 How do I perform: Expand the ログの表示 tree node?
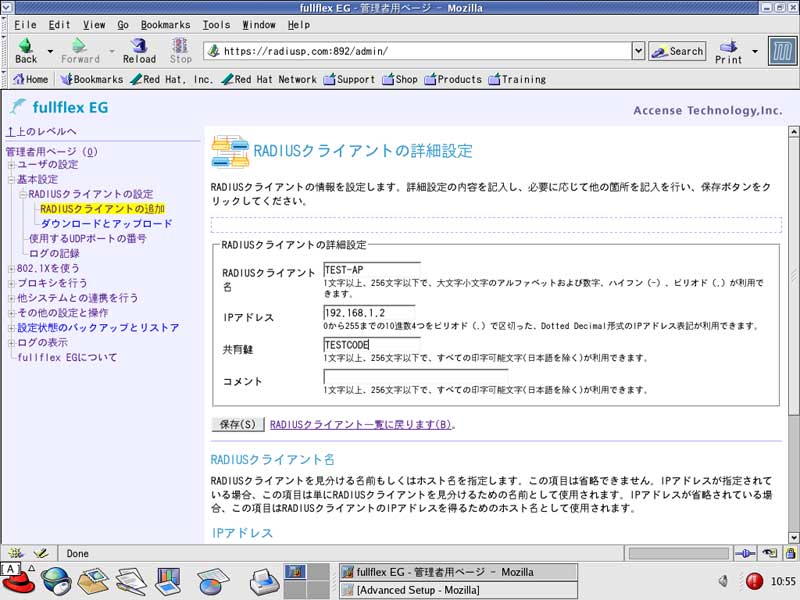[x=11, y=343]
